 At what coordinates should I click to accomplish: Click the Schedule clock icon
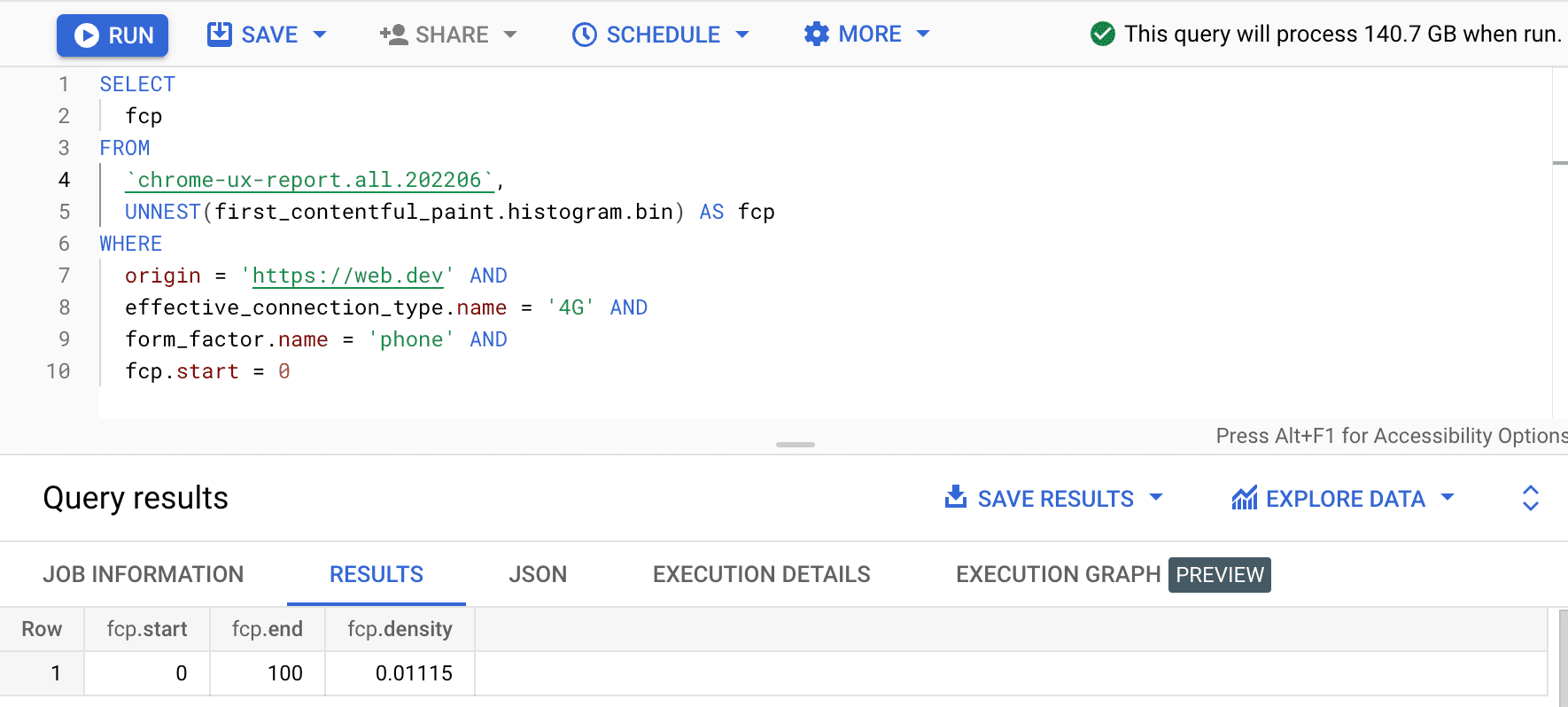click(584, 35)
